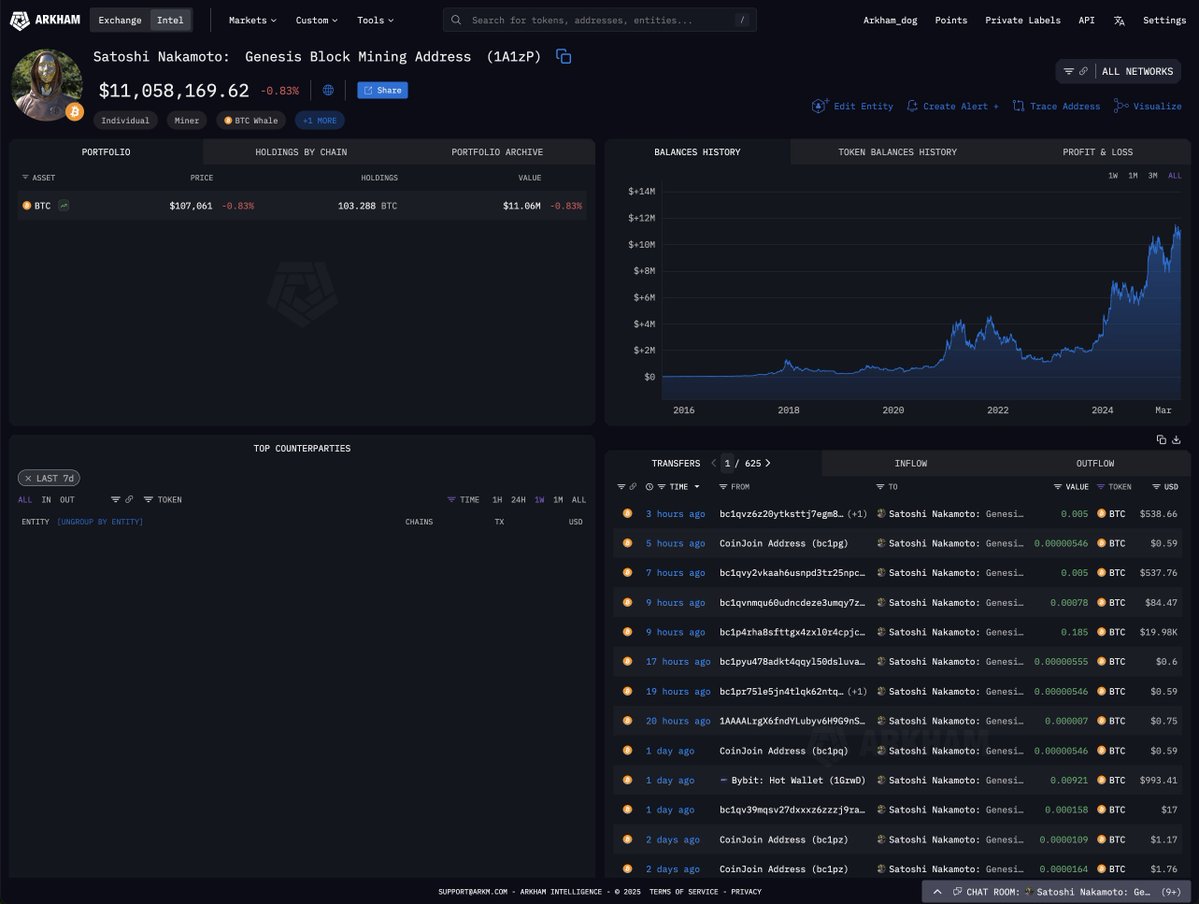
Task: Switch to Intel mode
Action: tap(170, 20)
